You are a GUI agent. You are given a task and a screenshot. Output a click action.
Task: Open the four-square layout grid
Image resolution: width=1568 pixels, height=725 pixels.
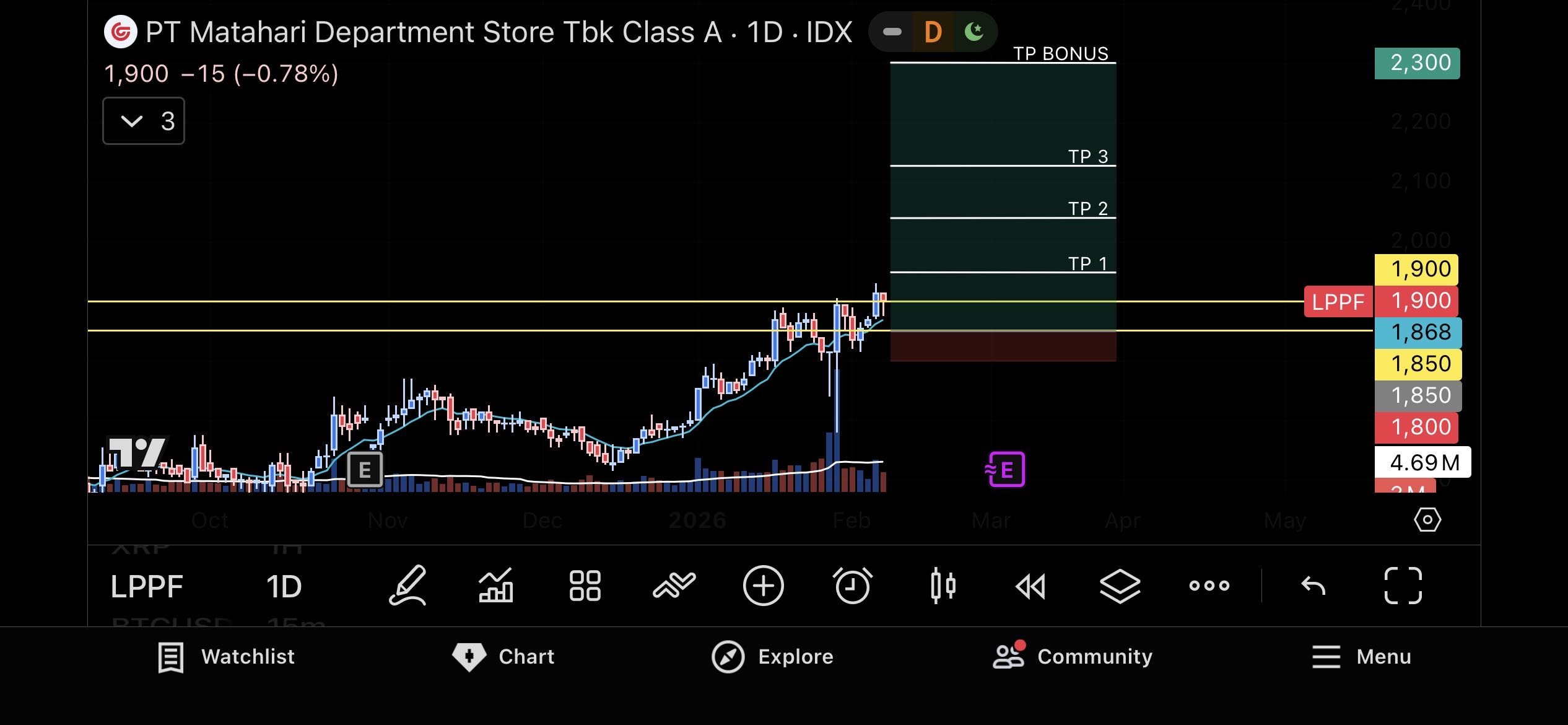(x=585, y=585)
